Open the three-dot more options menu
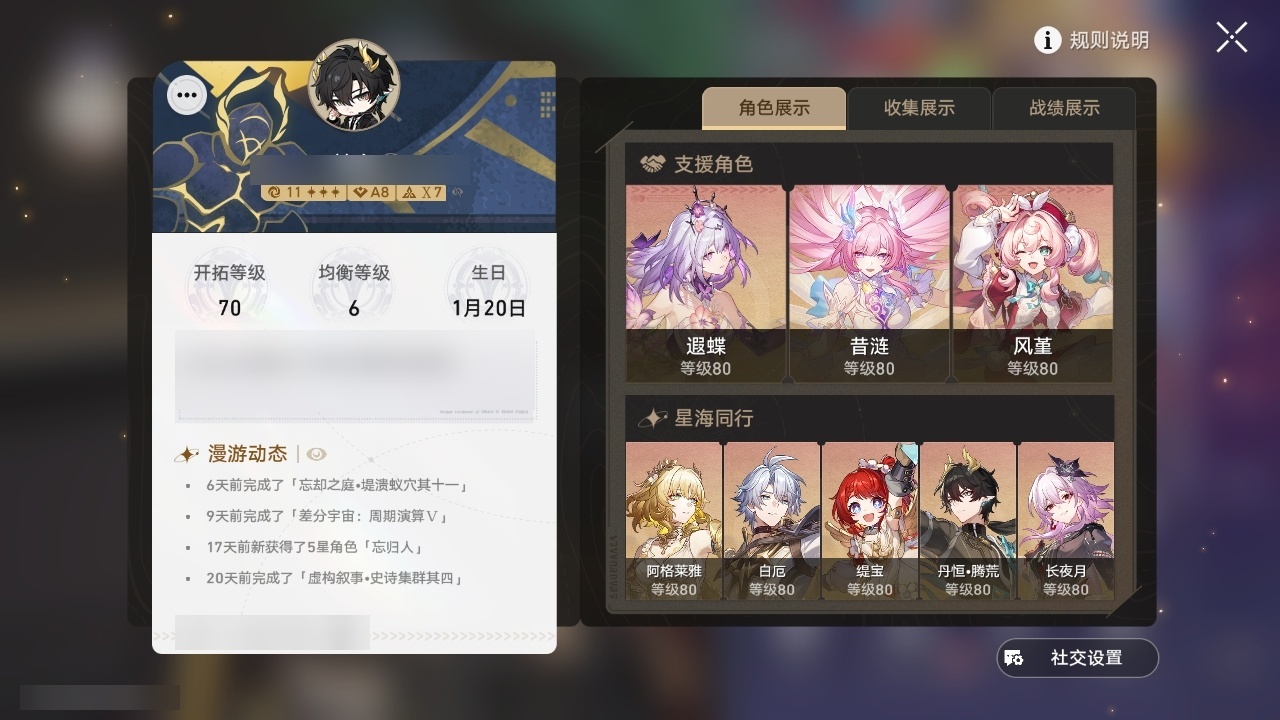1280x720 pixels. 187,96
